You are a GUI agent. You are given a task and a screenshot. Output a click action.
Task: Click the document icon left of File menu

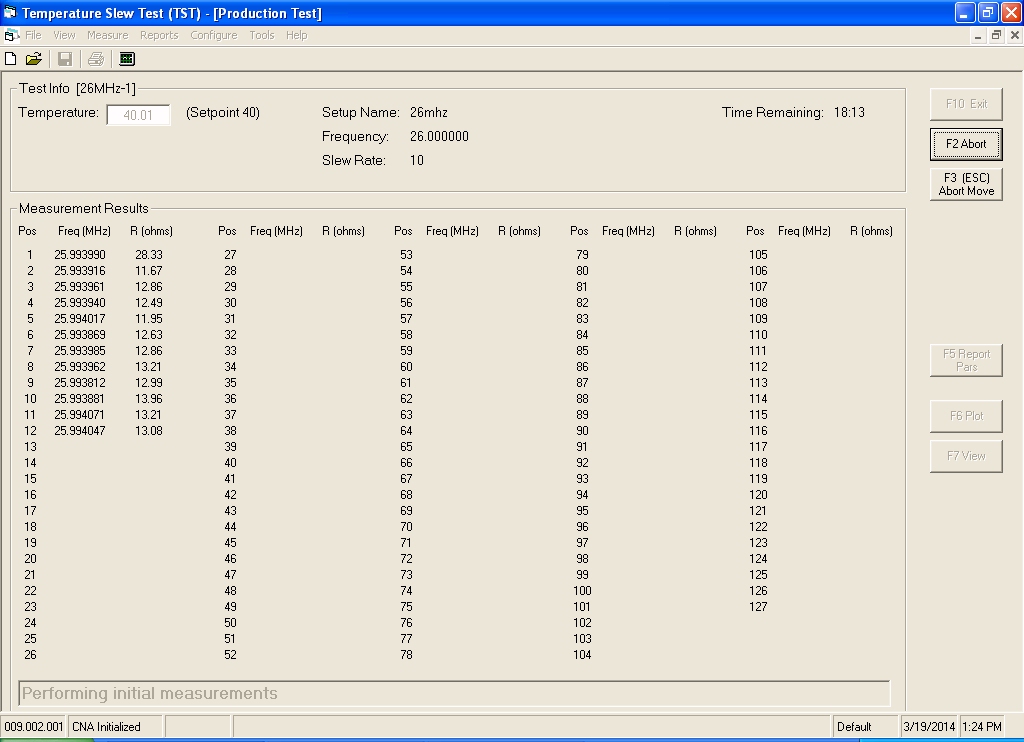11,35
